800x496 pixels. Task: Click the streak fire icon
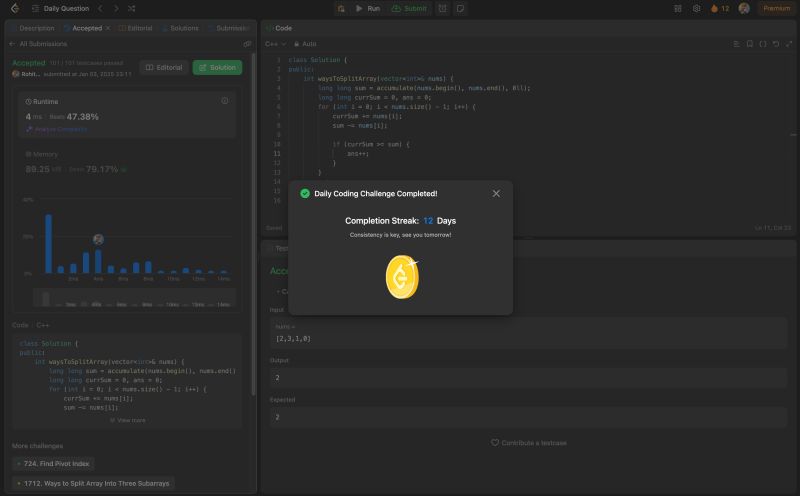click(714, 8)
